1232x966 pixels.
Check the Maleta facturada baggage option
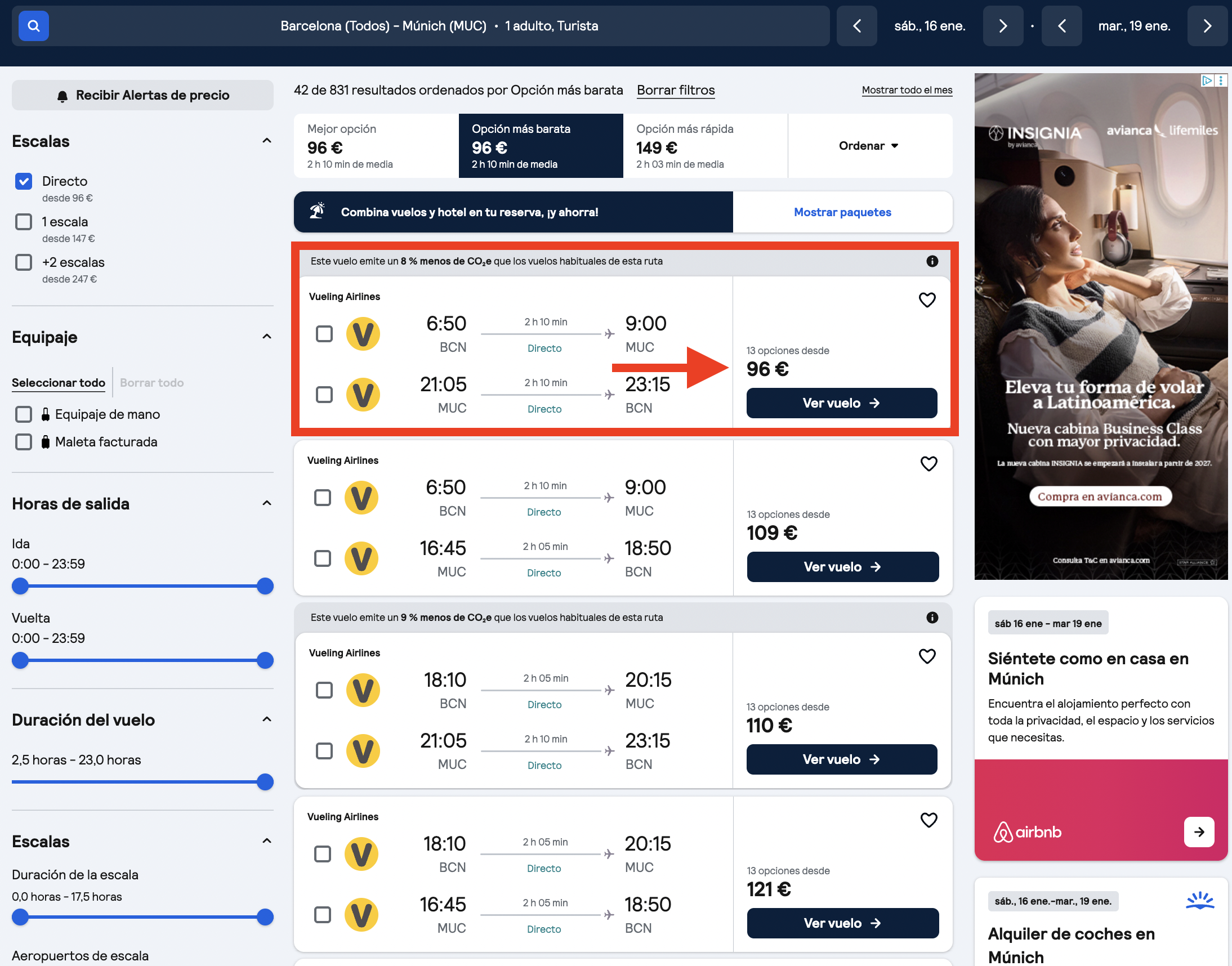pos(24,442)
